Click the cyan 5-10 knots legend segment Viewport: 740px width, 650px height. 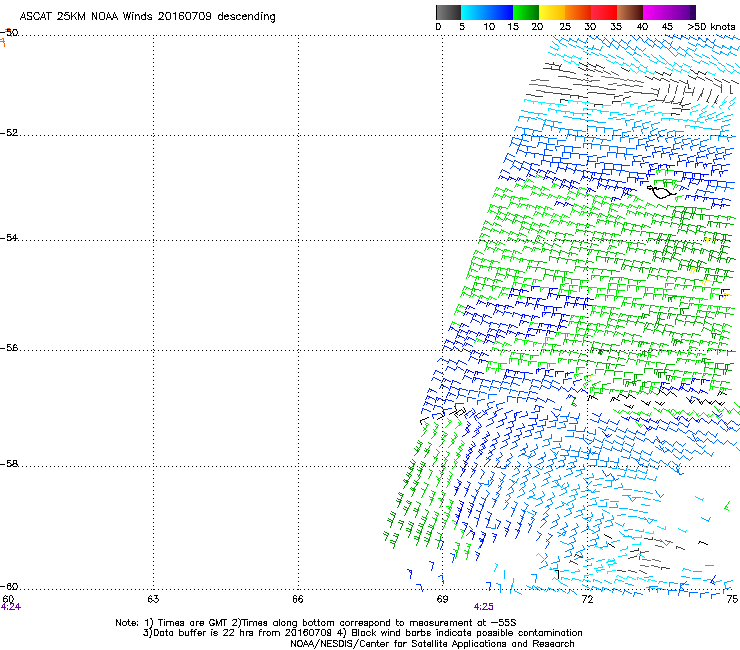pos(473,12)
